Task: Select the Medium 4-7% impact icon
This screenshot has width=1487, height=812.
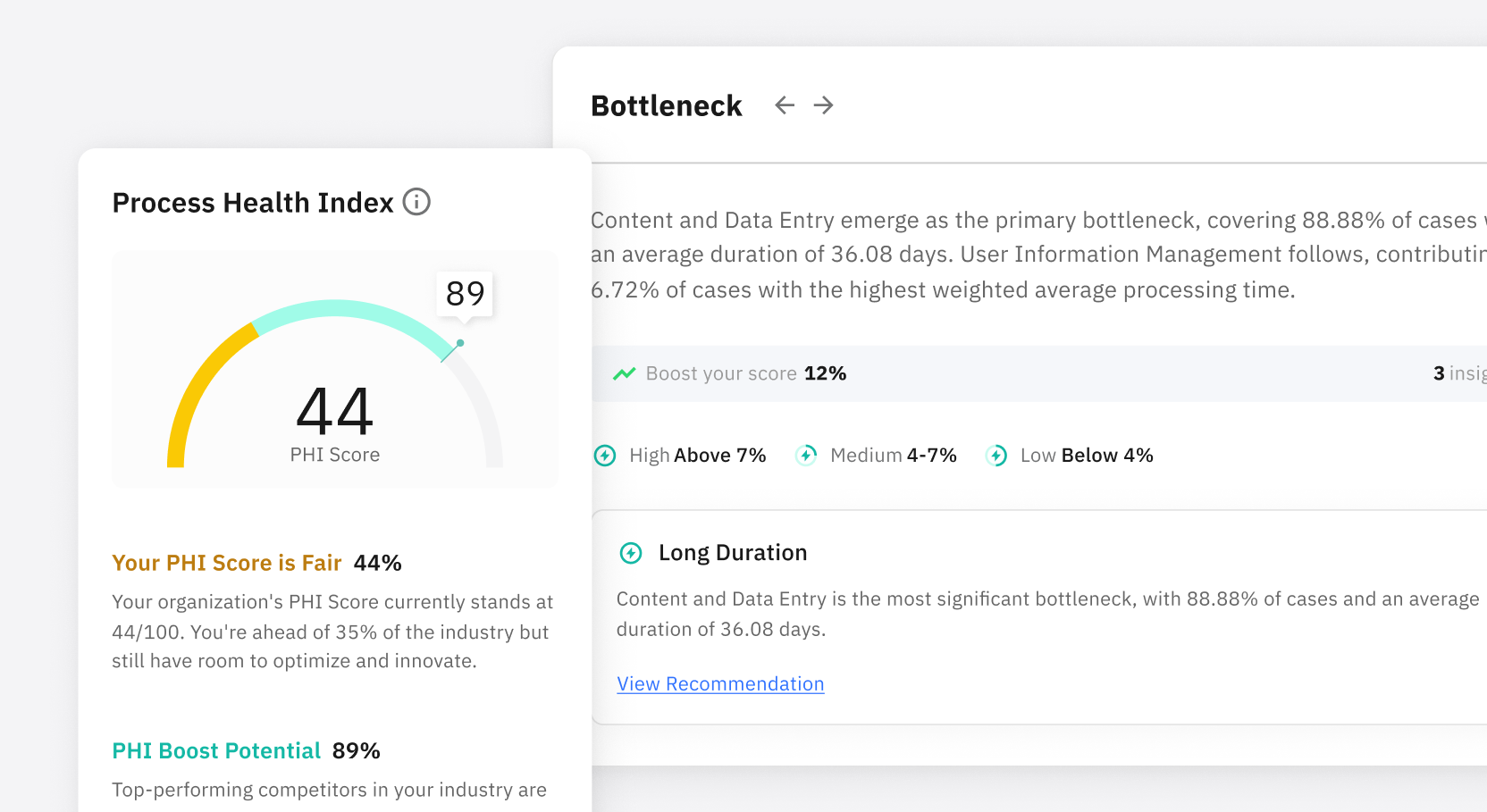Action: click(806, 456)
